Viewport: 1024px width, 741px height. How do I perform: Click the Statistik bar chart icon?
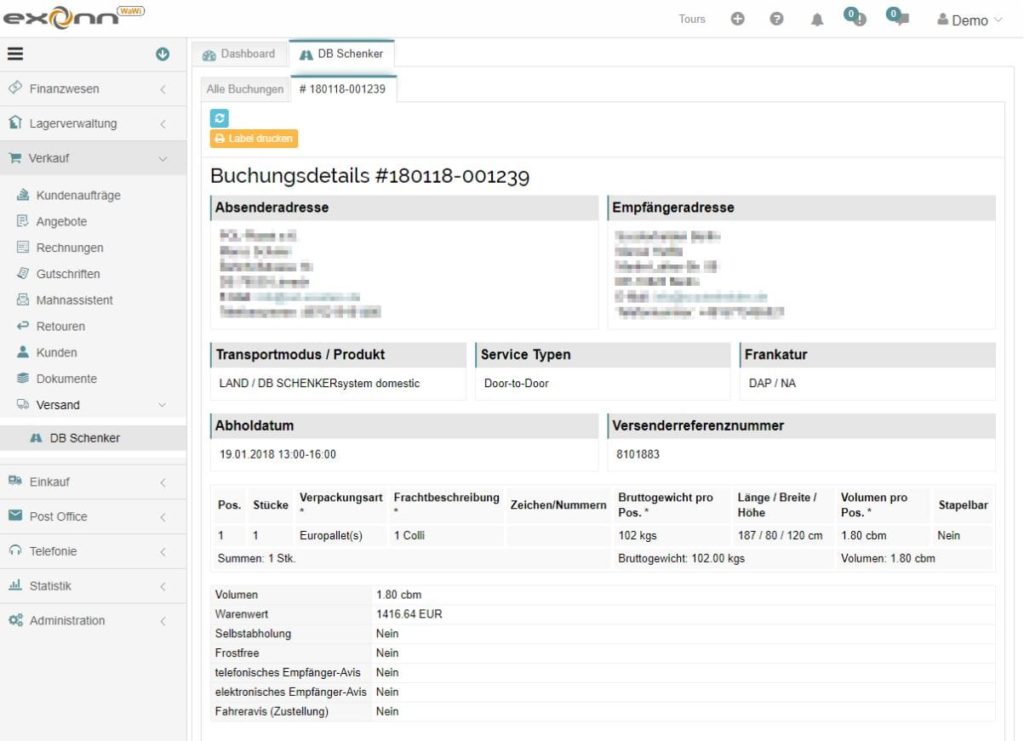[15, 585]
